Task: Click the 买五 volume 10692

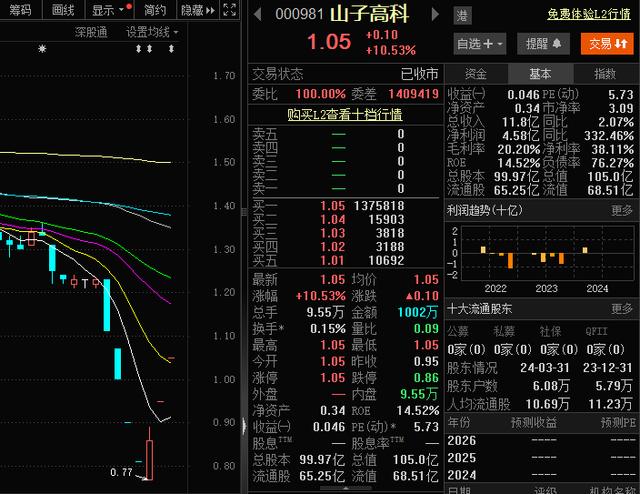Action: coord(386,260)
